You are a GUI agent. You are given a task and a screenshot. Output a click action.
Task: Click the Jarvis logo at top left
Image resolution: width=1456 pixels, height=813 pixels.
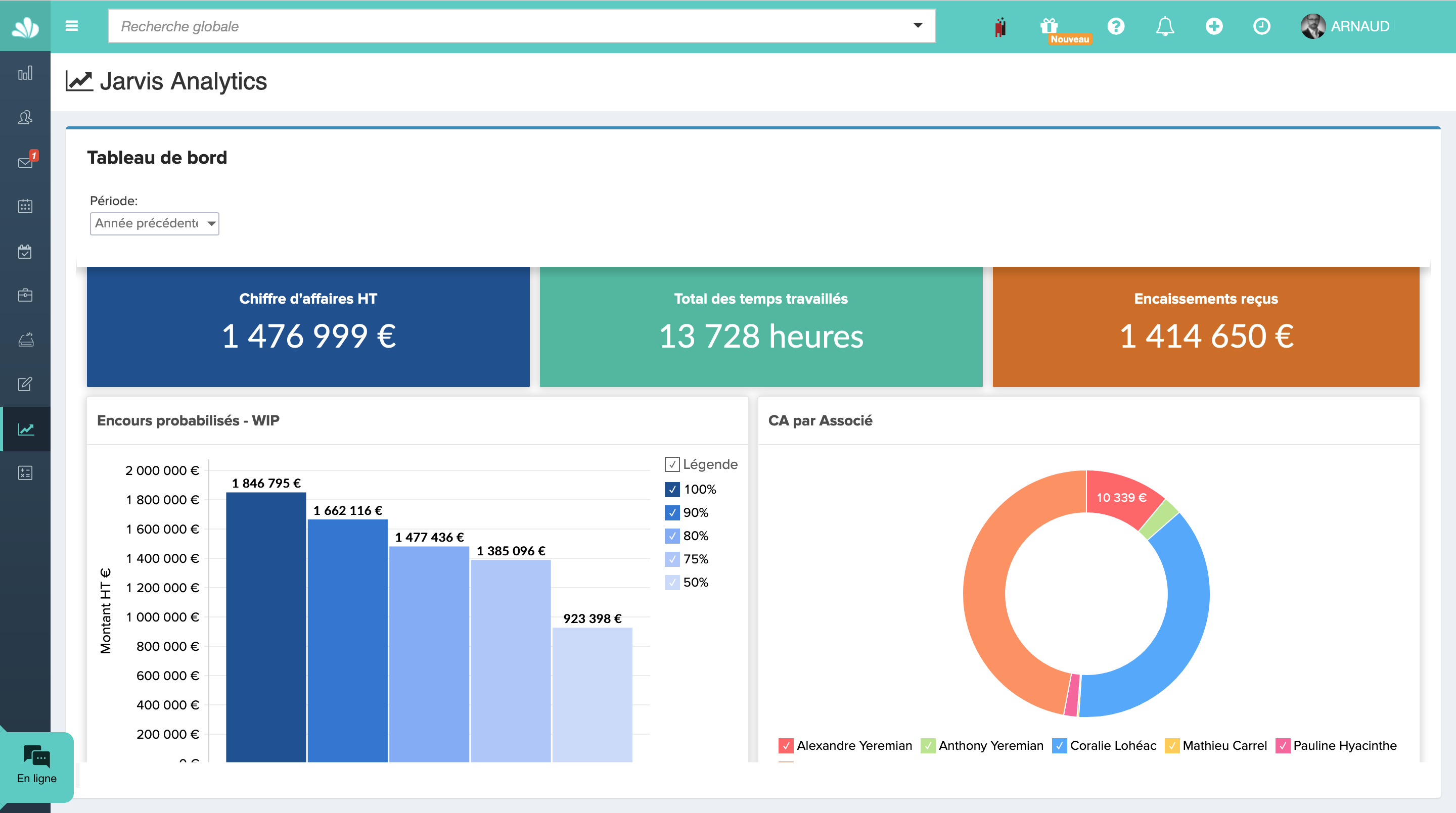tap(25, 27)
